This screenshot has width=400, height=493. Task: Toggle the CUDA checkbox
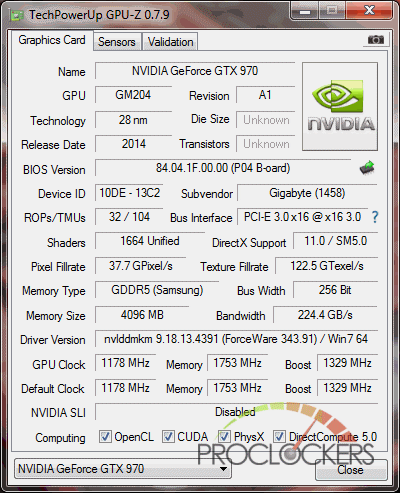(x=168, y=436)
